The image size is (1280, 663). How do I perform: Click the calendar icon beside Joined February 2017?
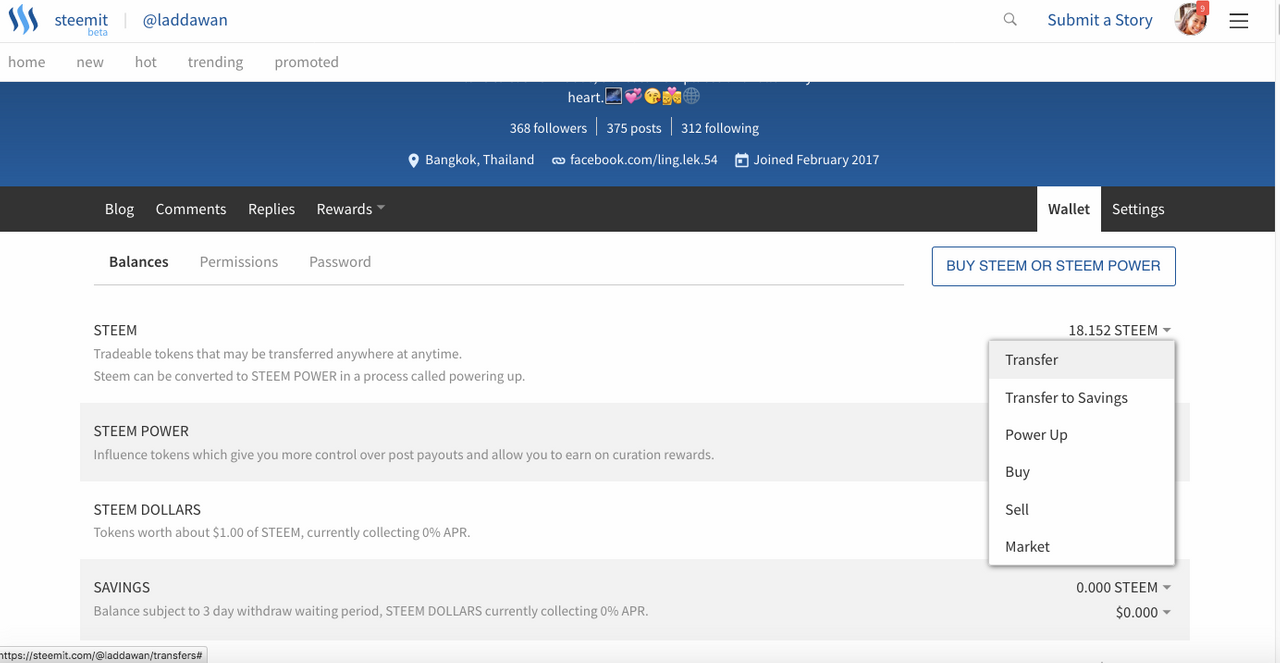point(742,160)
